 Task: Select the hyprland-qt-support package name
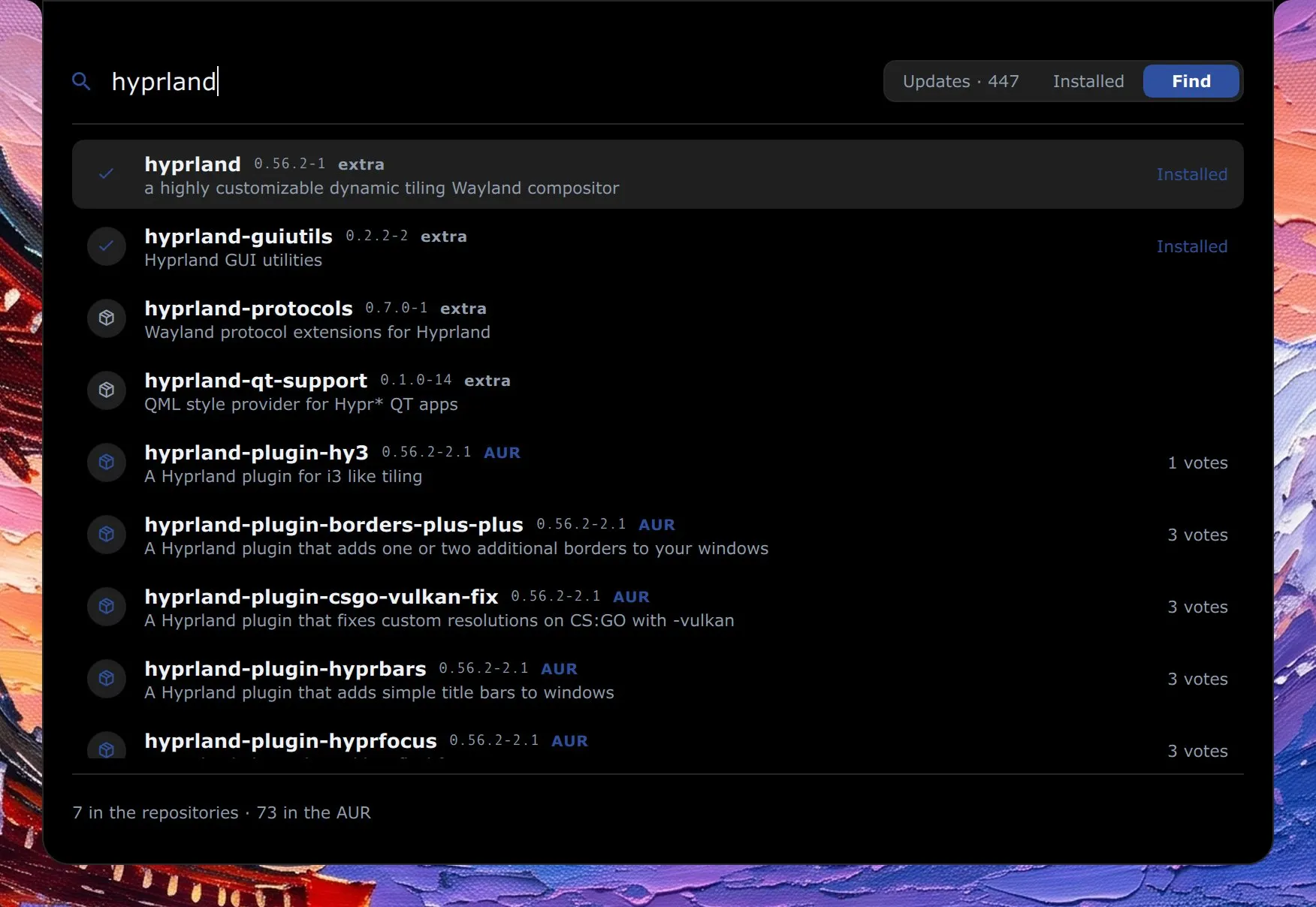click(x=255, y=381)
